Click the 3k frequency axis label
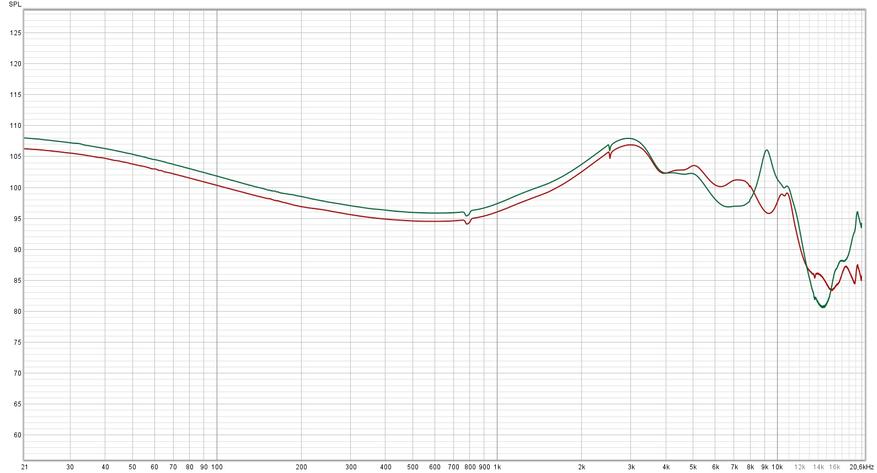The height and width of the screenshot is (473, 877). [631, 467]
